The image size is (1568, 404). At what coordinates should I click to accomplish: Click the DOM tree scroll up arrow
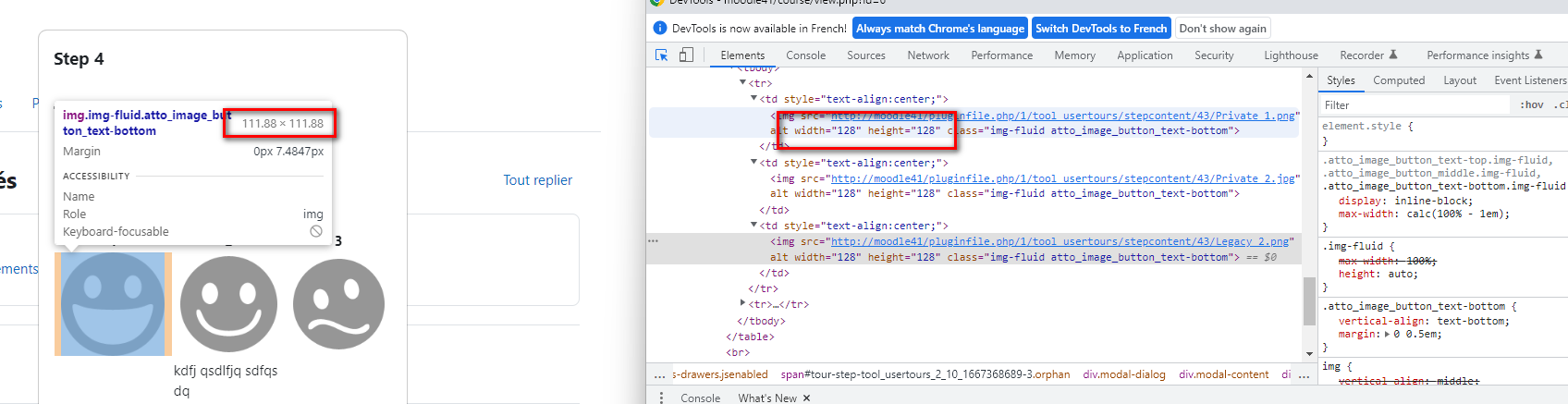1309,77
